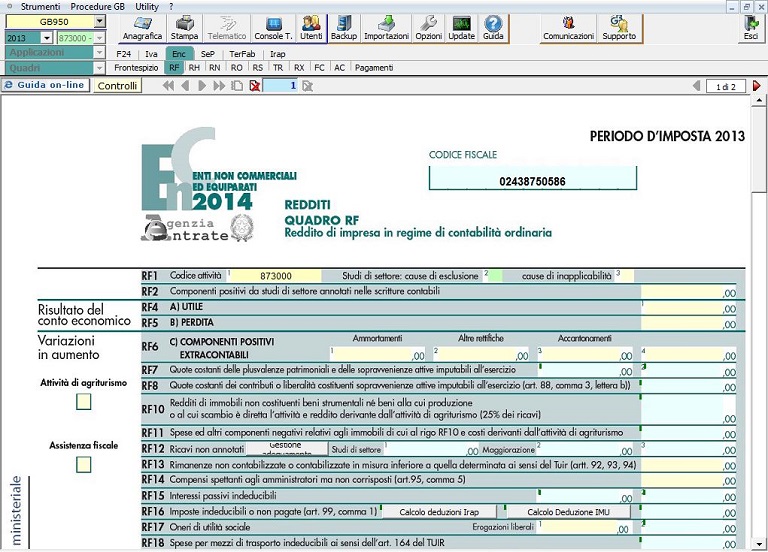Click the Gestione adeguamento button in RF12
This screenshot has height=552, width=768.
(x=286, y=449)
